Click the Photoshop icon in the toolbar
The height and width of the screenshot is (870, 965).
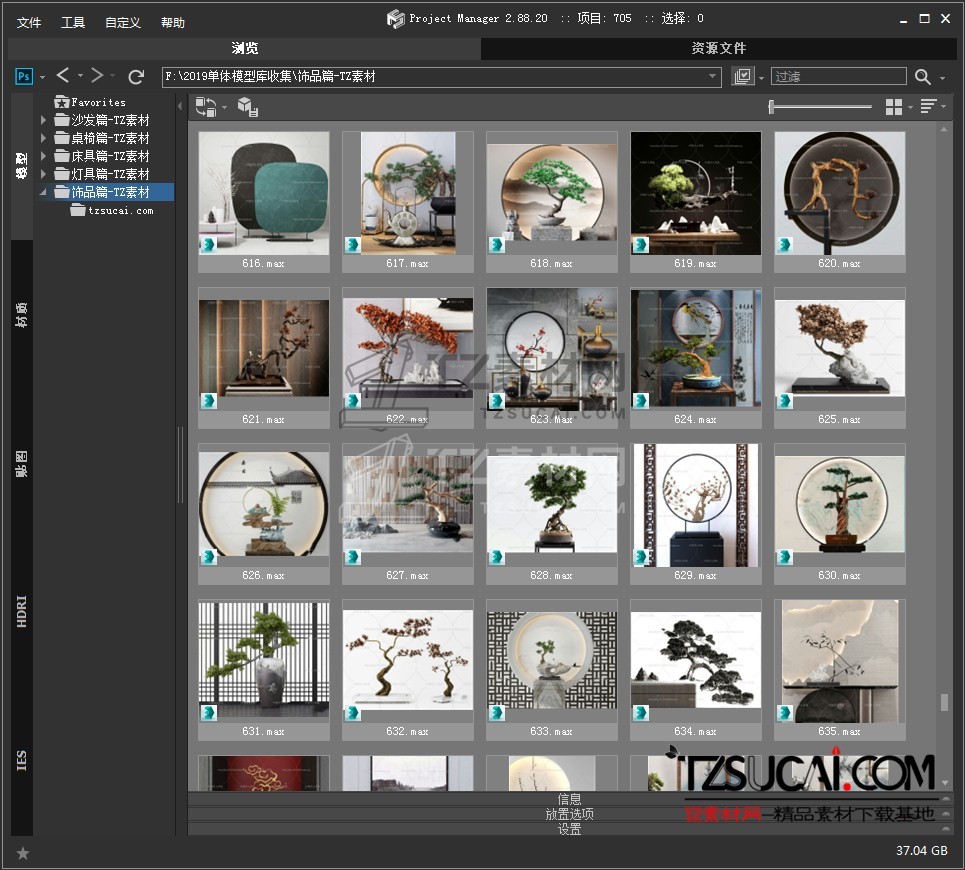24,76
